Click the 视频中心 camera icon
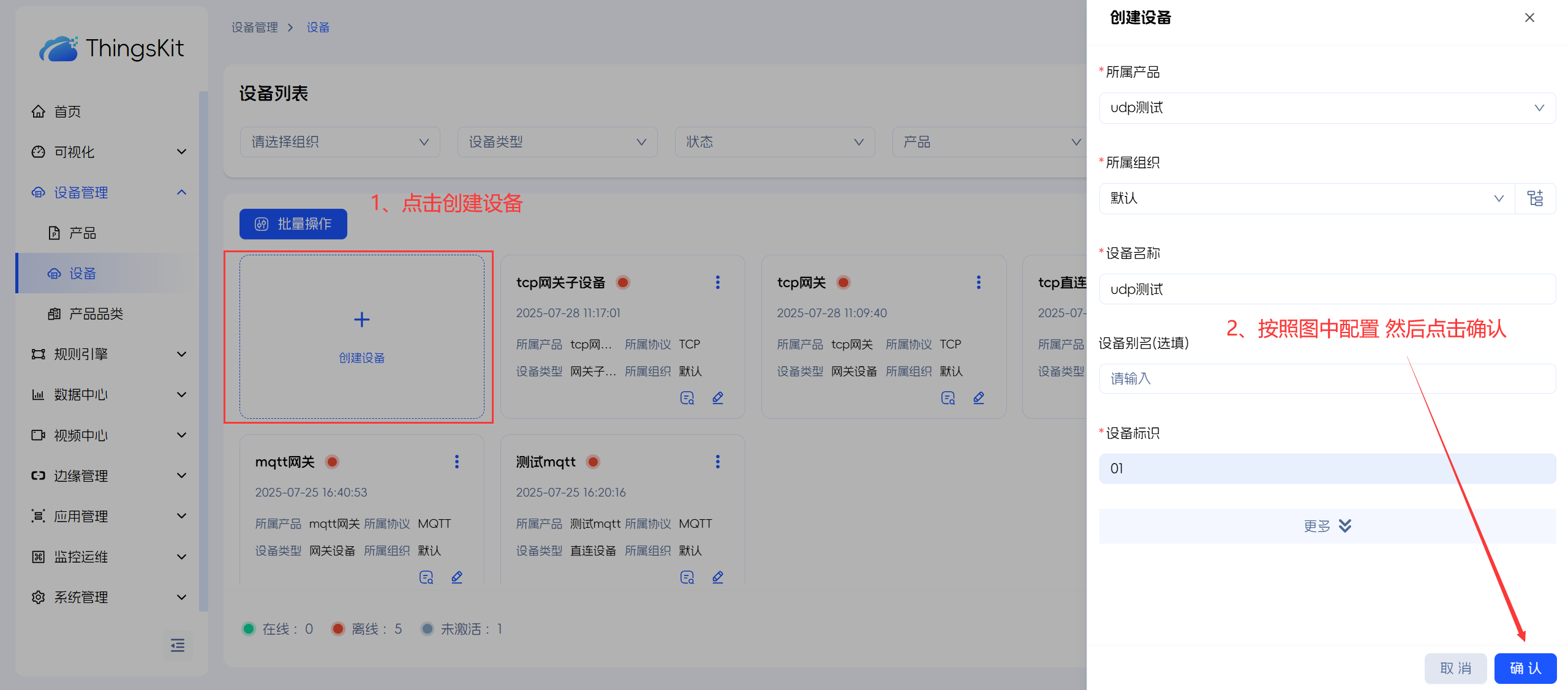 [38, 435]
